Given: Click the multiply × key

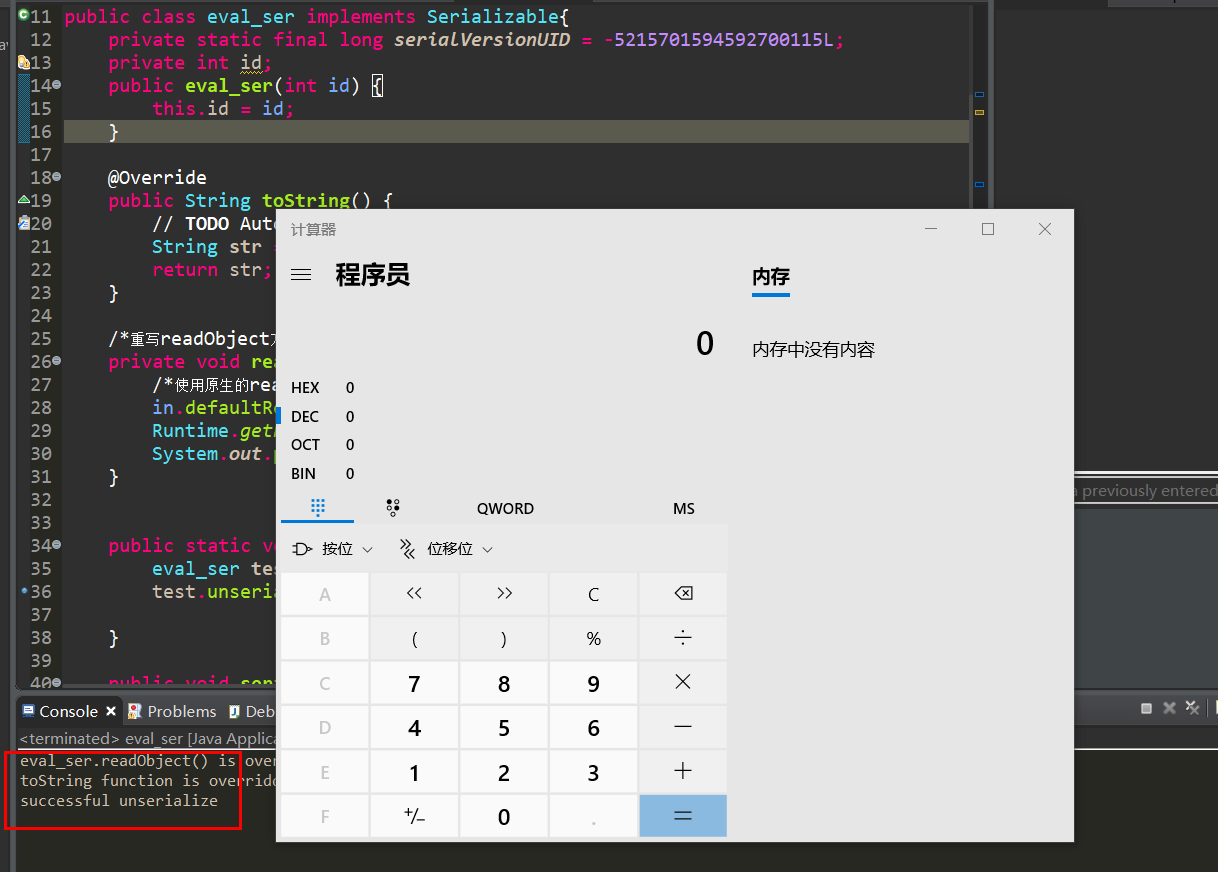Looking at the screenshot, I should pos(683,682).
